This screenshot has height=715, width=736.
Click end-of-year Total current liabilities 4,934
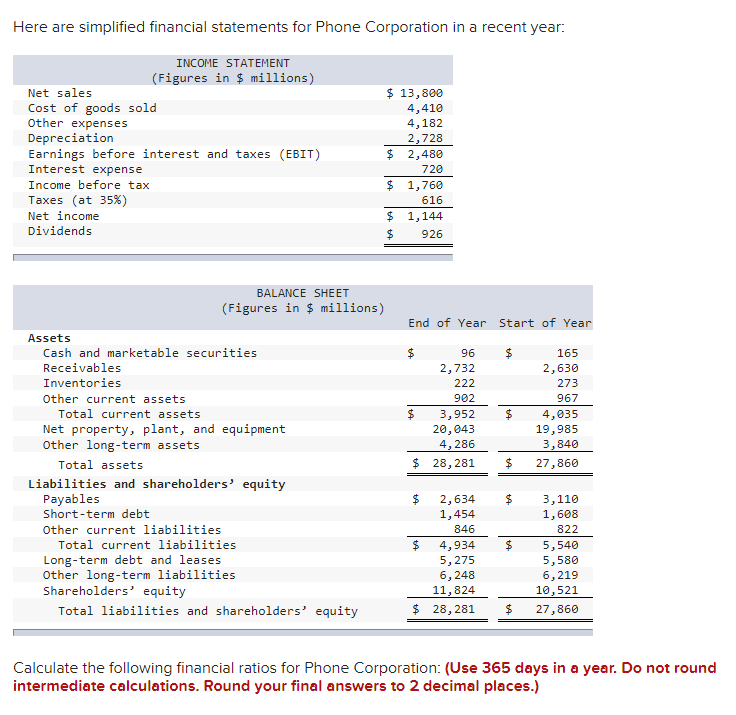click(x=457, y=545)
